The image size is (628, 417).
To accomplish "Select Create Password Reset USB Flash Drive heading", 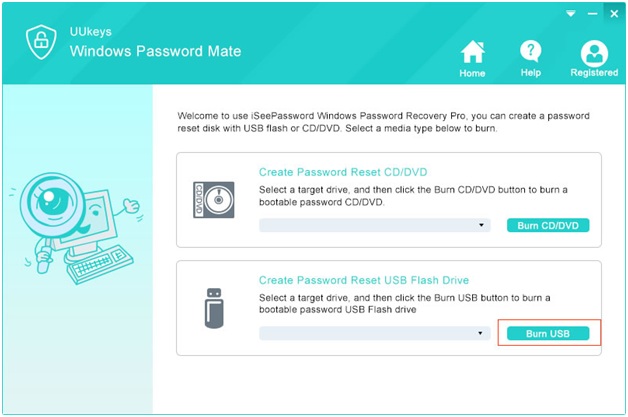I will 364,280.
